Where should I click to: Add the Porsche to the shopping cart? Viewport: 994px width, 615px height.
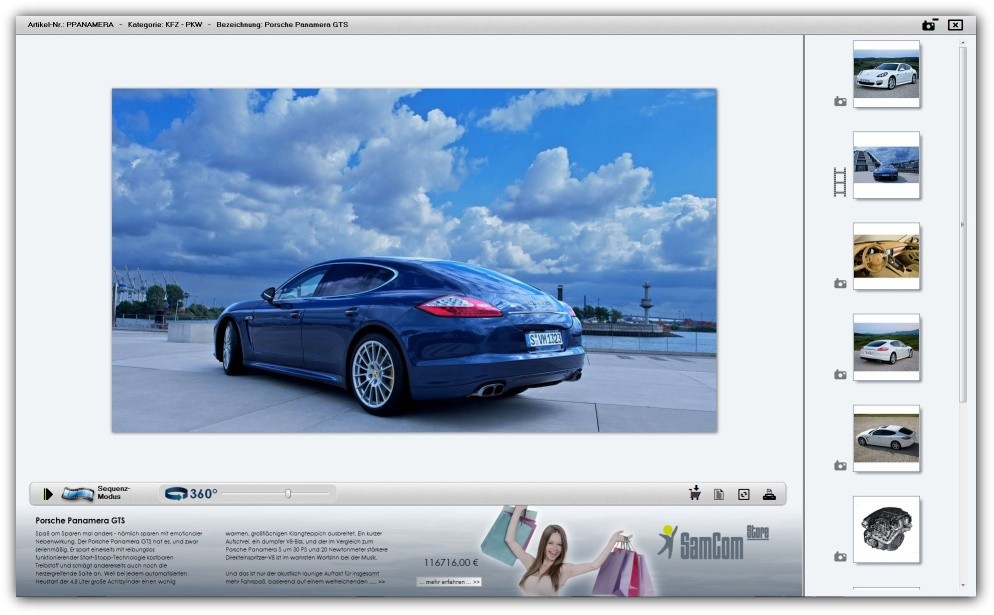click(695, 493)
